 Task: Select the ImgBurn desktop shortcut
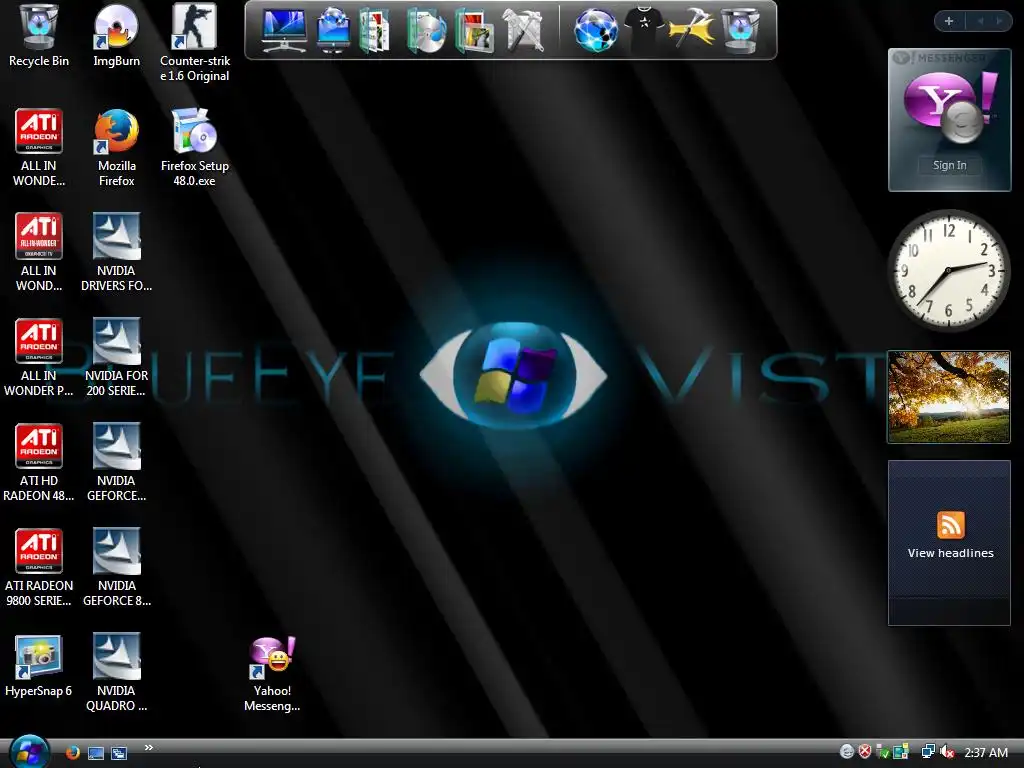pos(116,36)
